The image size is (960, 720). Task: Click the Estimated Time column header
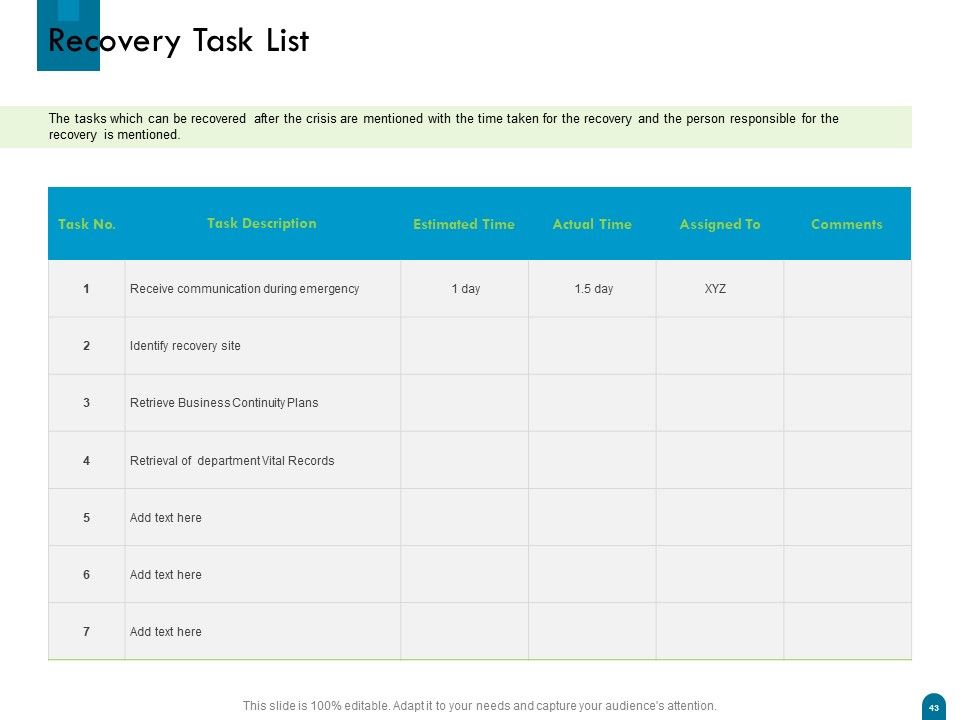coord(464,224)
